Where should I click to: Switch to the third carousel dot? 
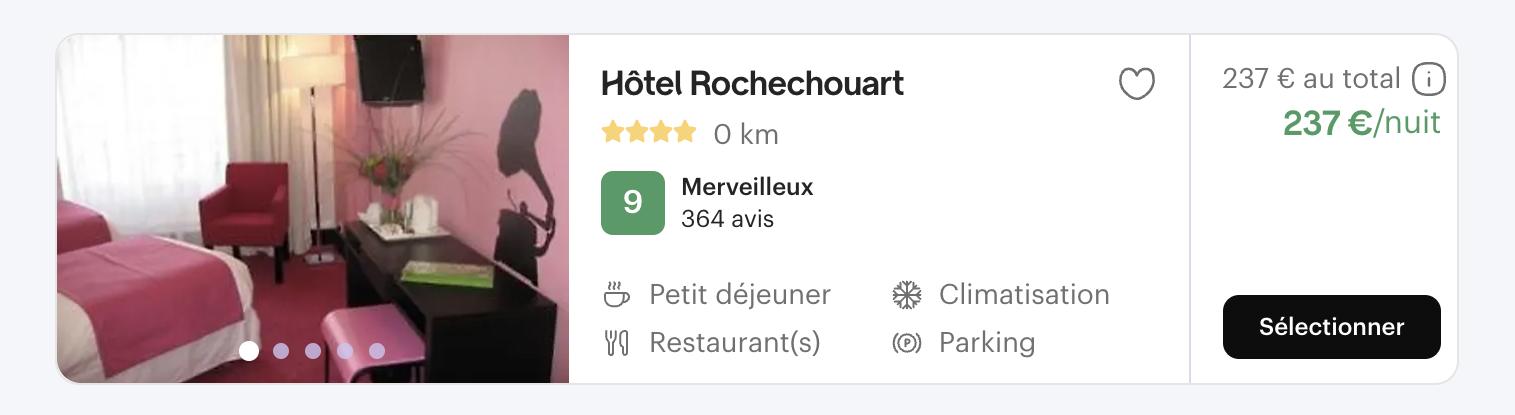tap(313, 351)
